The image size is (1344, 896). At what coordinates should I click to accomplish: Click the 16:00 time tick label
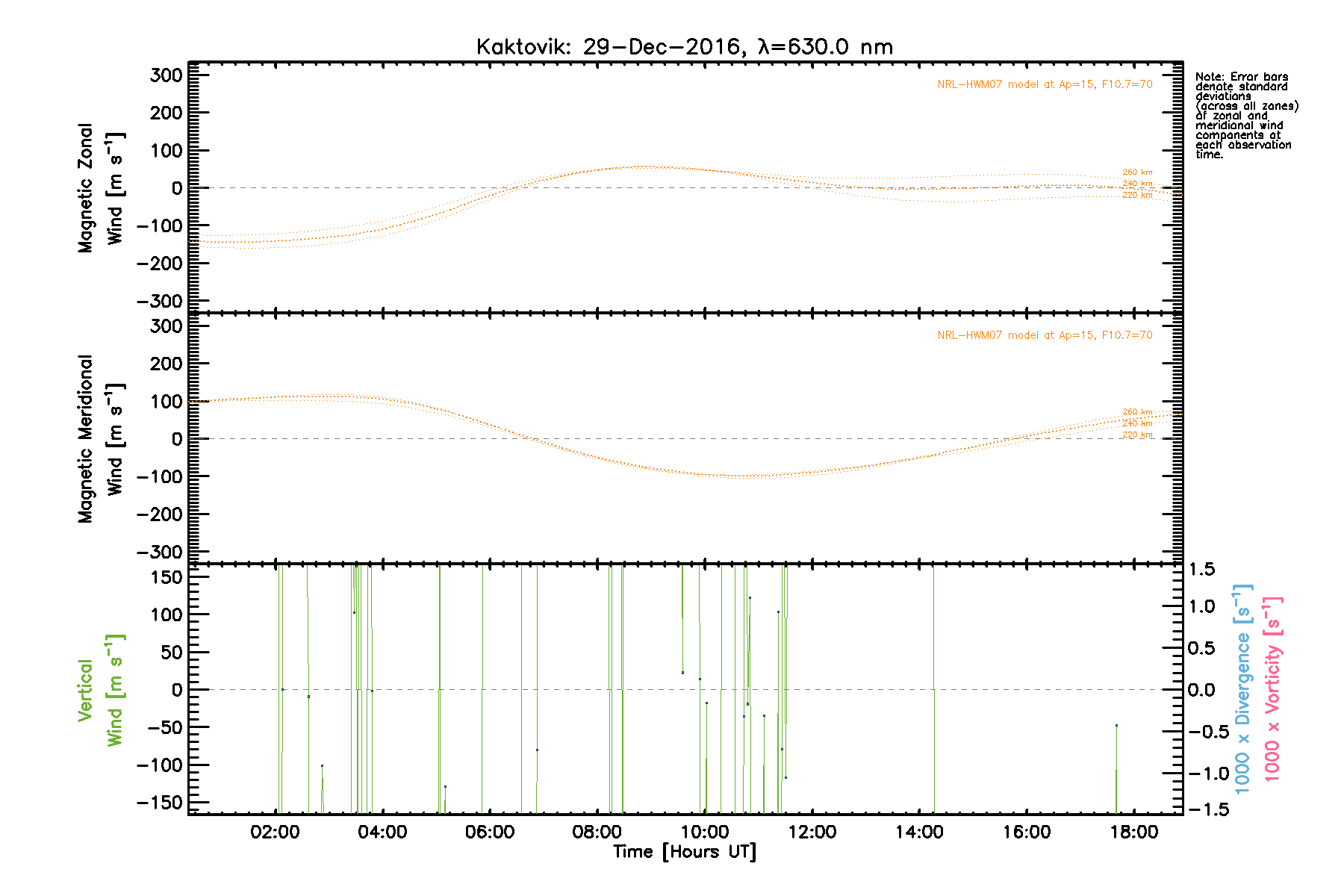click(1027, 833)
